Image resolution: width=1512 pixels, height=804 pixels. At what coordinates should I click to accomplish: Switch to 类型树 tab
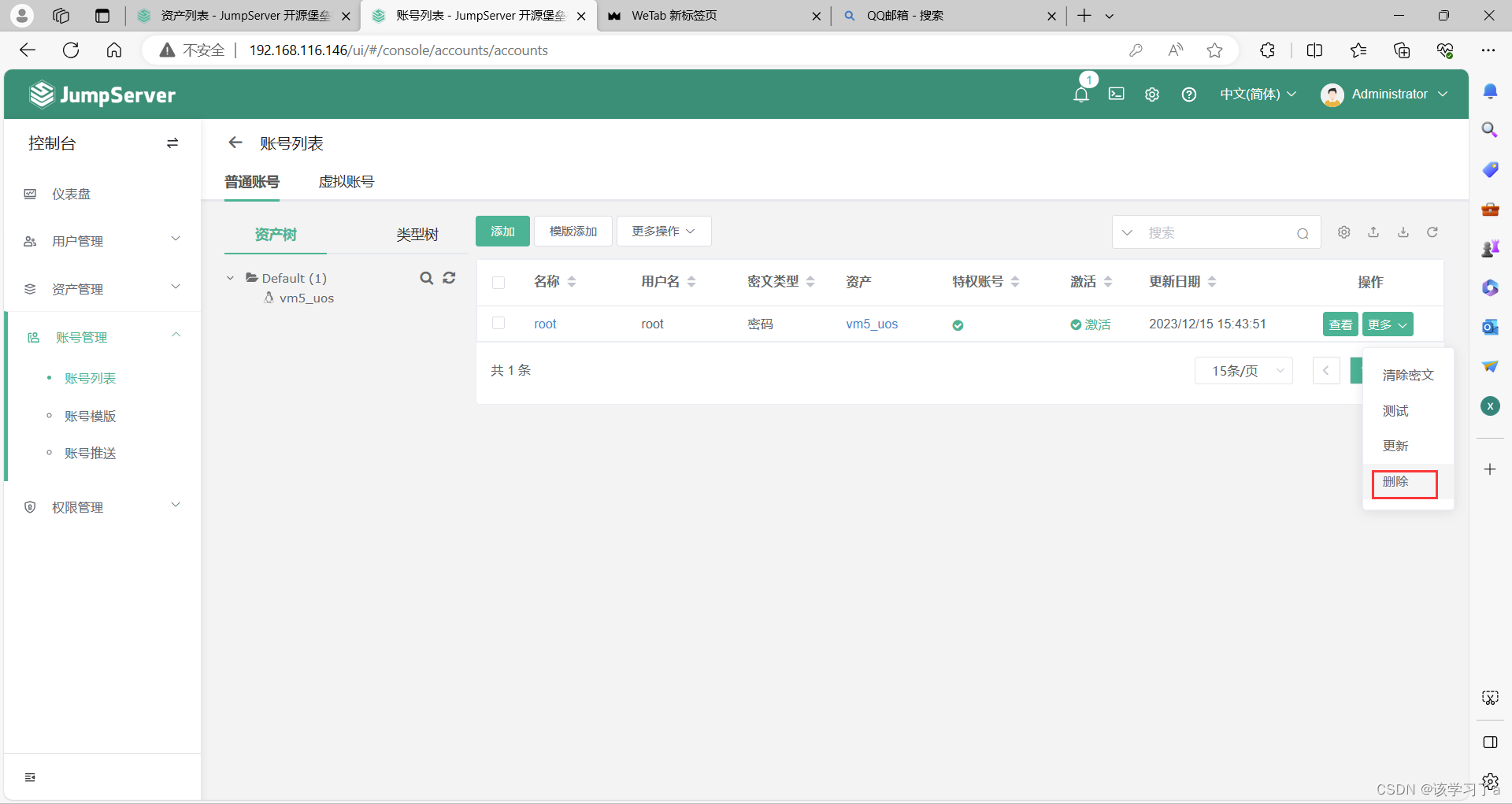[x=417, y=235]
